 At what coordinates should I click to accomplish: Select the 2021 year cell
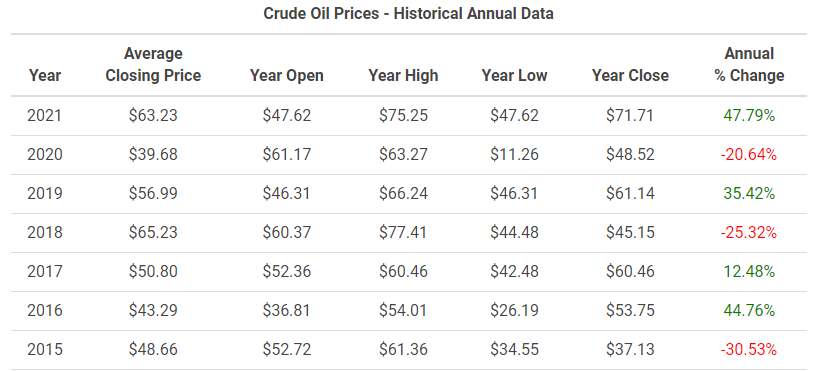pyautogui.click(x=44, y=115)
